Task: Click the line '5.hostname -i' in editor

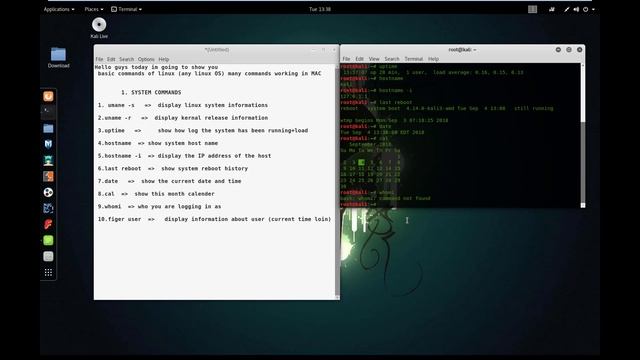Action: [x=184, y=156]
